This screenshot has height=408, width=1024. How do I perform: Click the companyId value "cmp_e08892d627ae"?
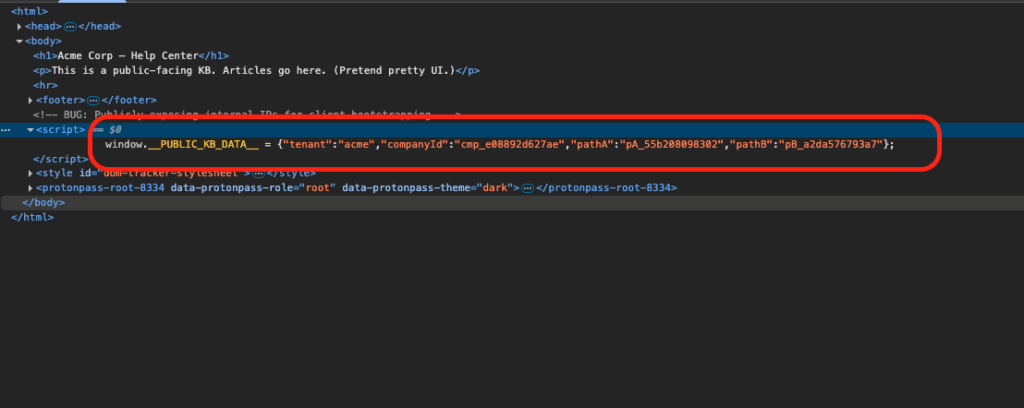(511, 144)
